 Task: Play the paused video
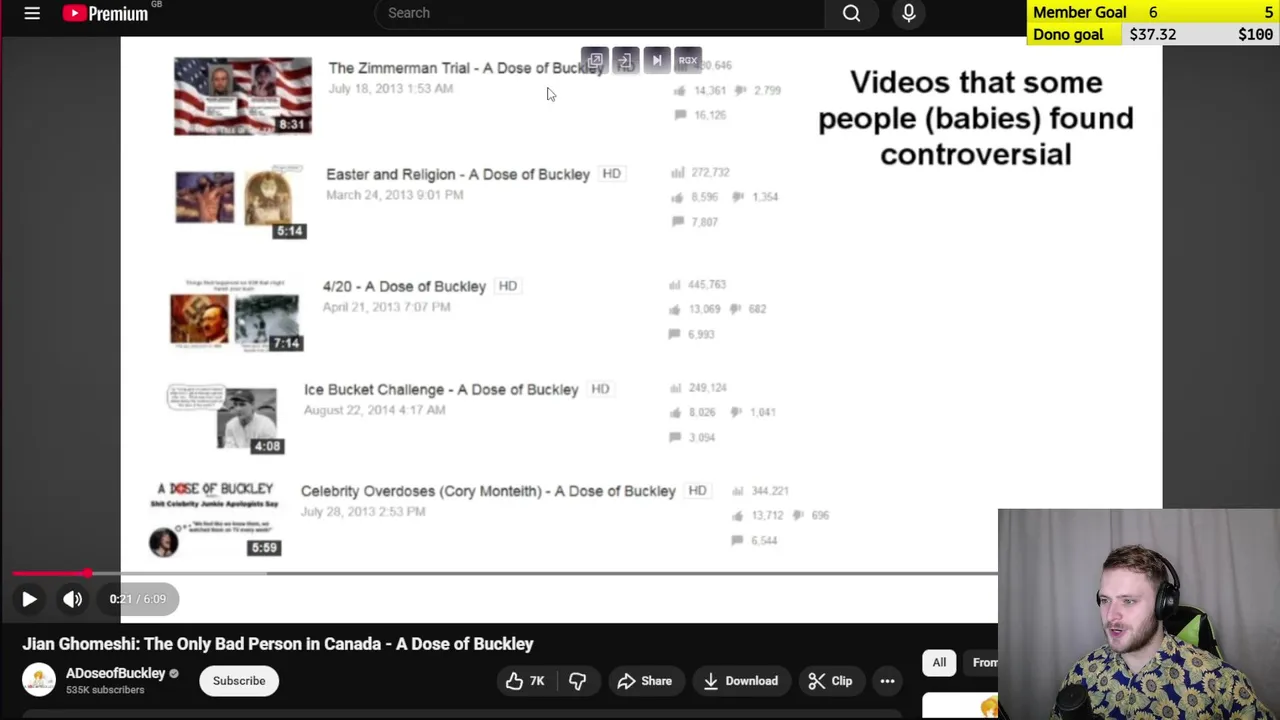pos(29,599)
